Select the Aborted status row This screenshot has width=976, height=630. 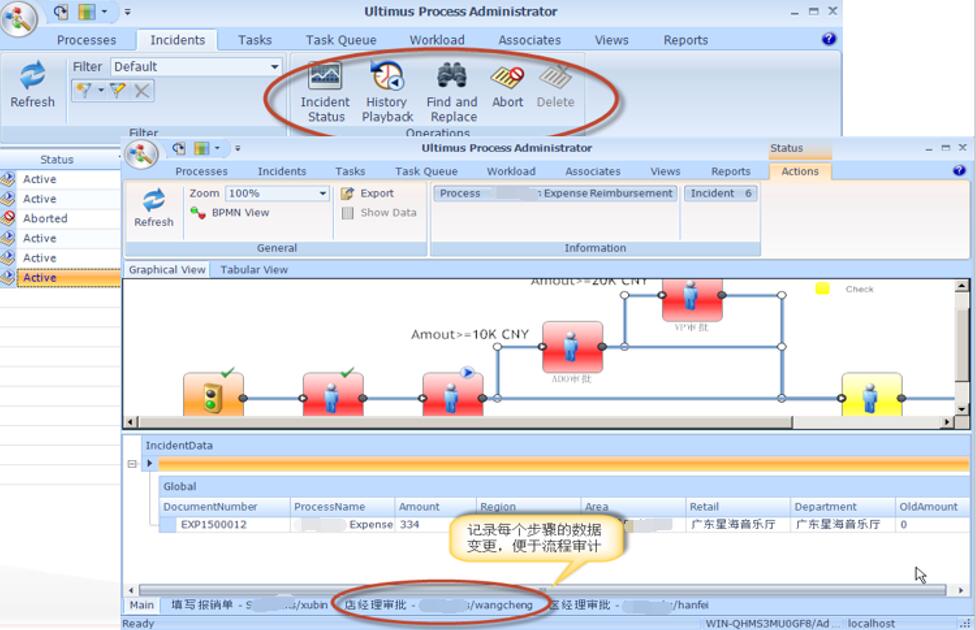pyautogui.click(x=60, y=219)
